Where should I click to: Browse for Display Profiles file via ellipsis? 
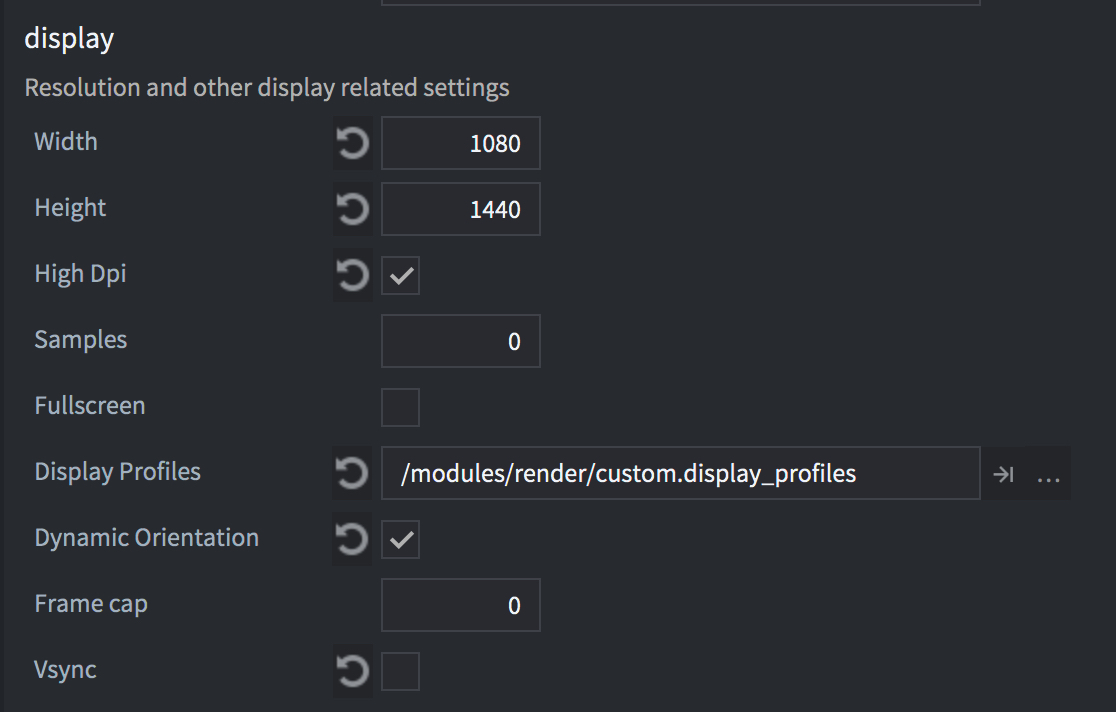pos(1048,475)
